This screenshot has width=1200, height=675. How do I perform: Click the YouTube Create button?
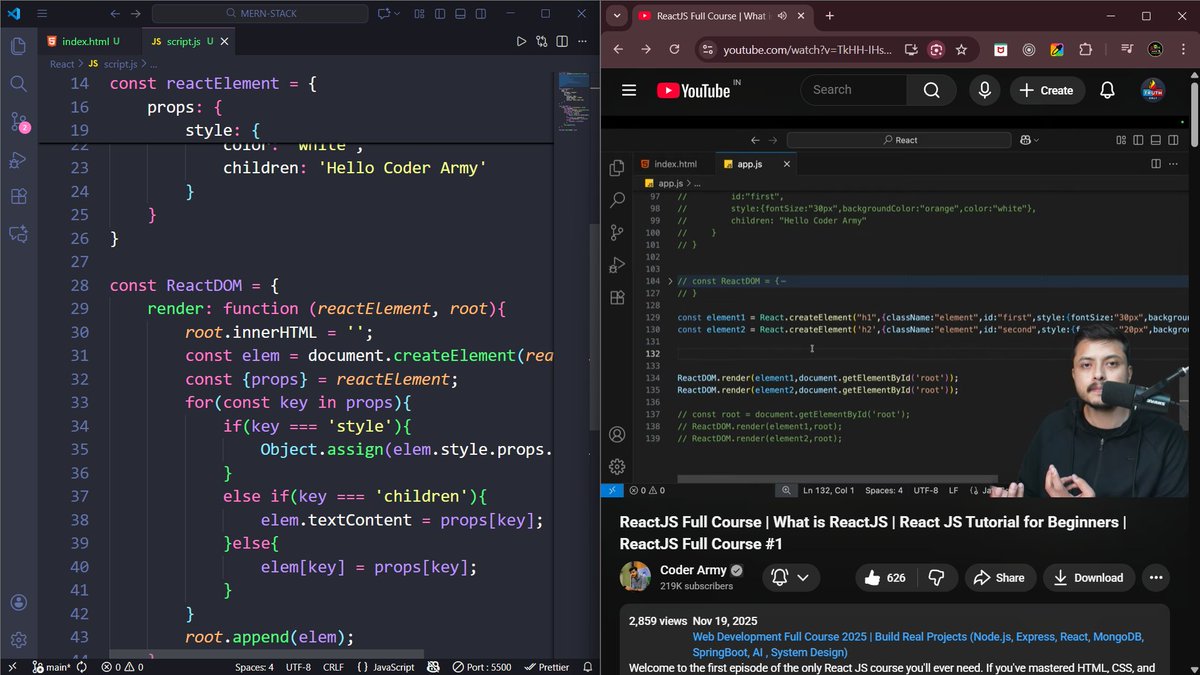1047,90
